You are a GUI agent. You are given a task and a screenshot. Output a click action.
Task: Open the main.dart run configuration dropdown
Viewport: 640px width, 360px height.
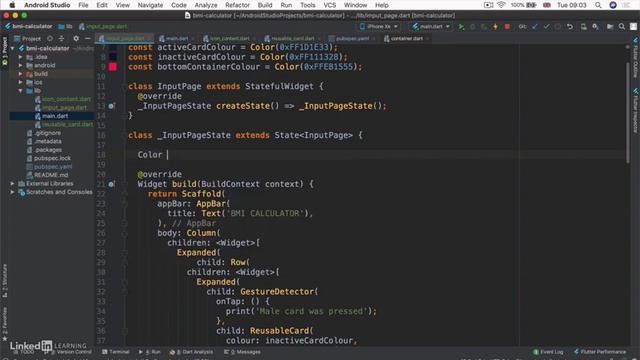click(x=431, y=27)
